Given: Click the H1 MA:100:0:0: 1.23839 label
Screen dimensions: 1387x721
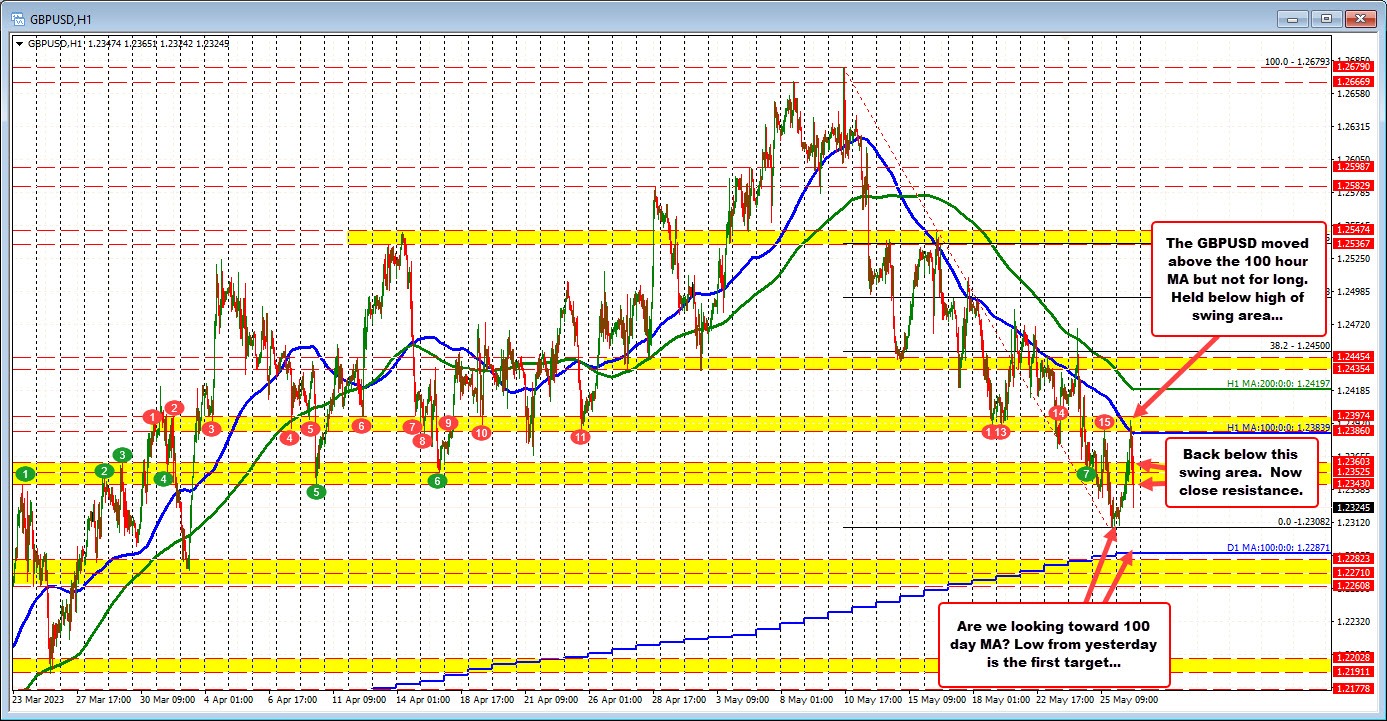Looking at the screenshot, I should (1279, 426).
